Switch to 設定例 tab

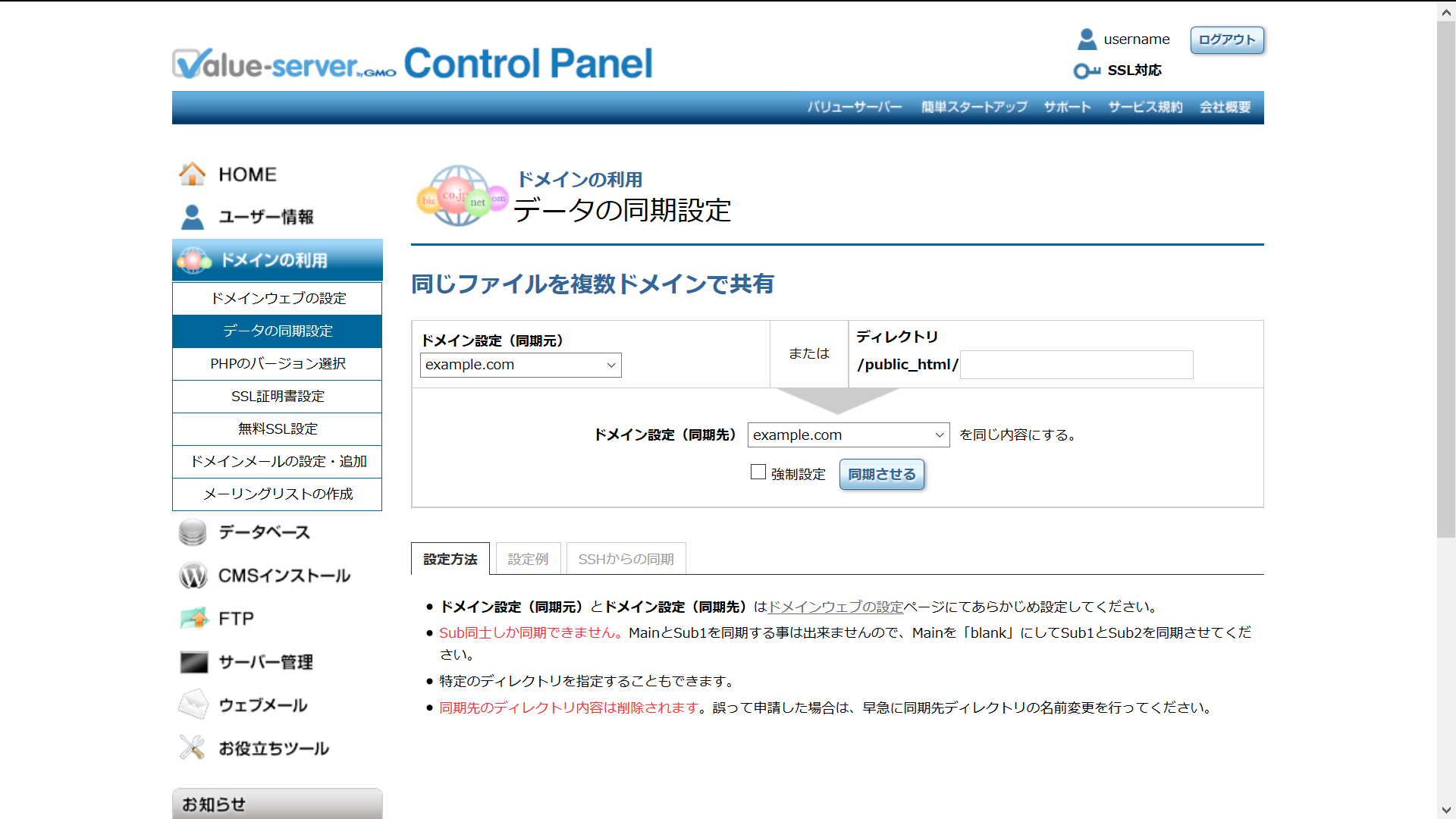tap(528, 559)
